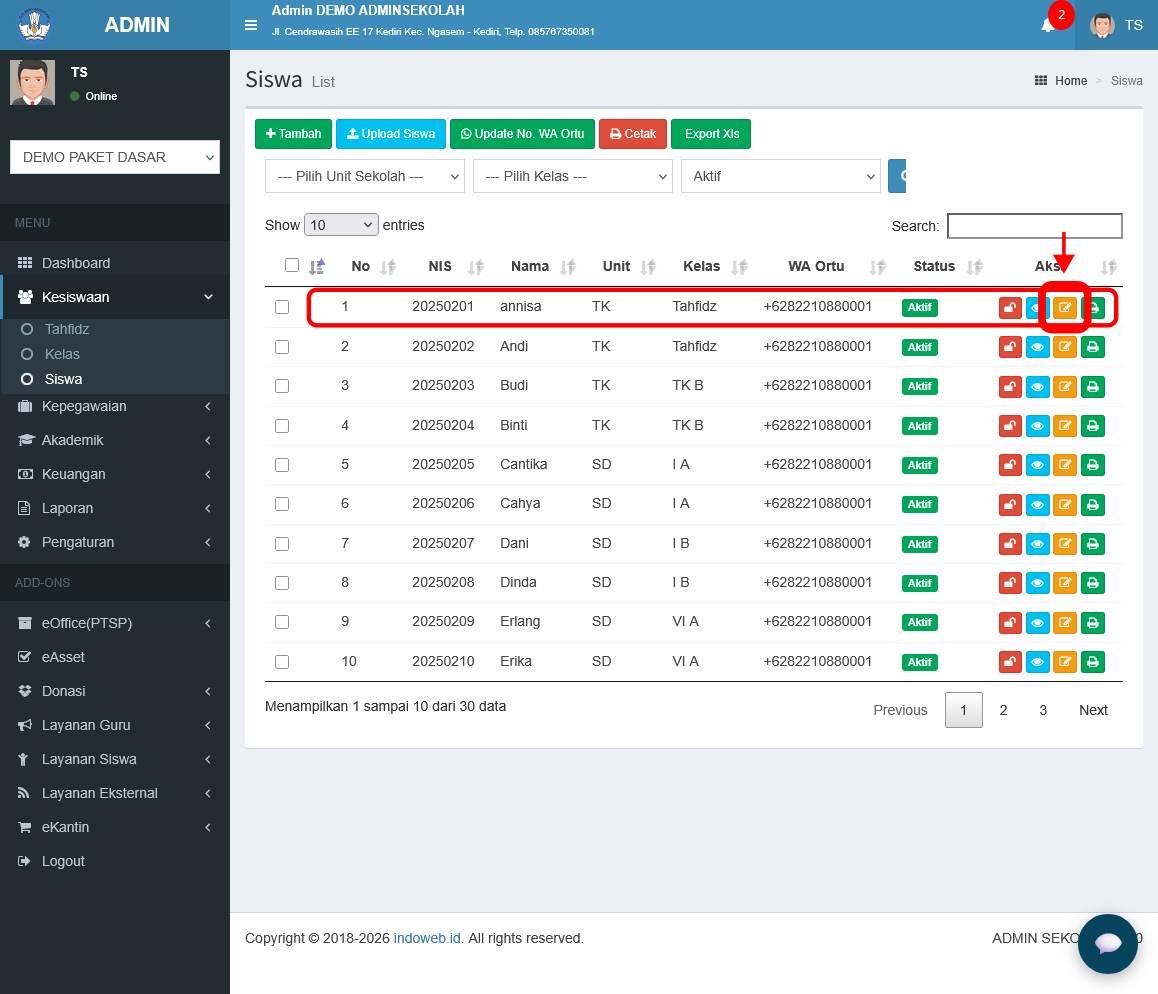Open the Pilih Unit Sekolah dropdown

365,176
